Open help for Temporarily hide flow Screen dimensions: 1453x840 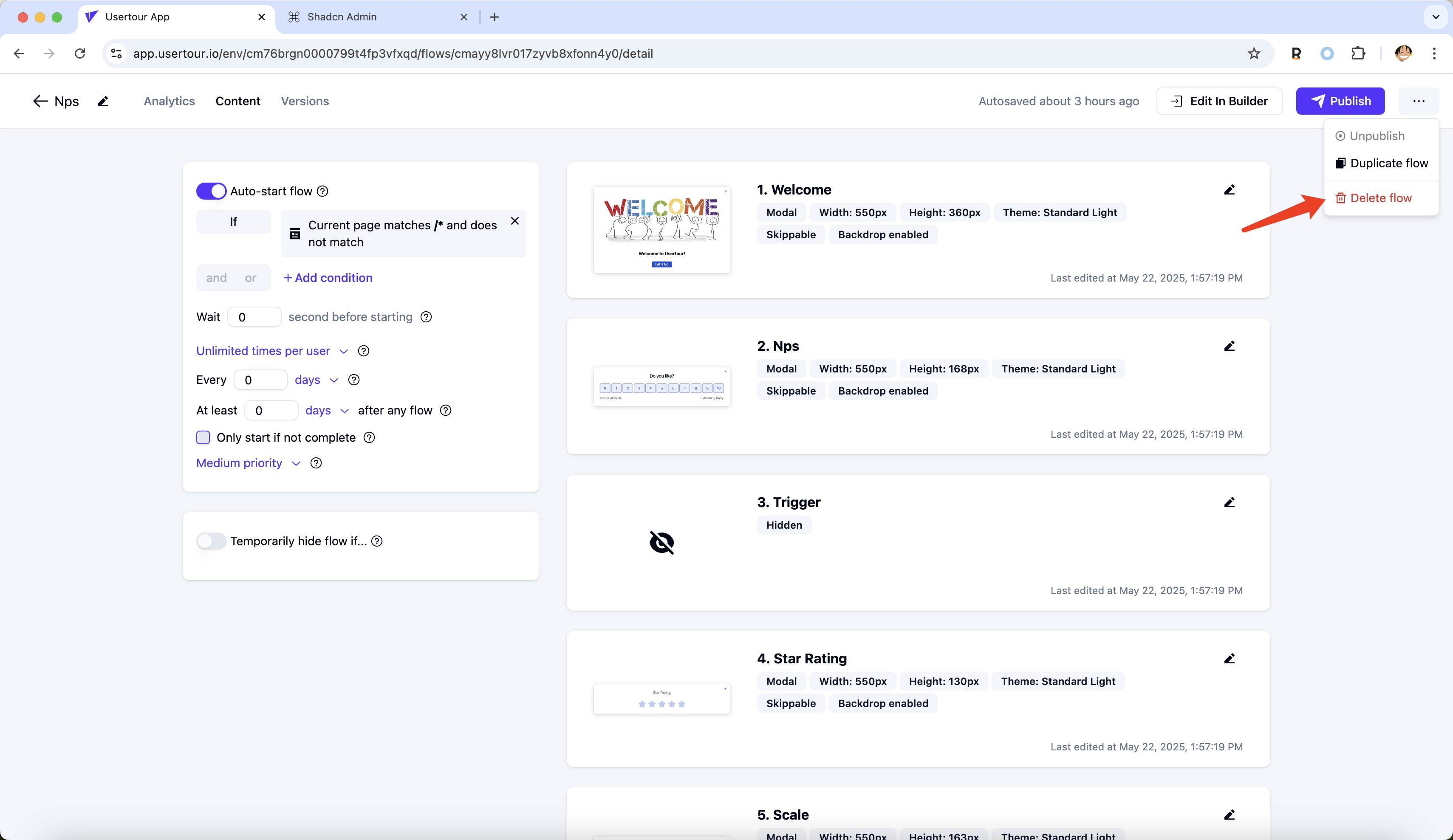(377, 541)
